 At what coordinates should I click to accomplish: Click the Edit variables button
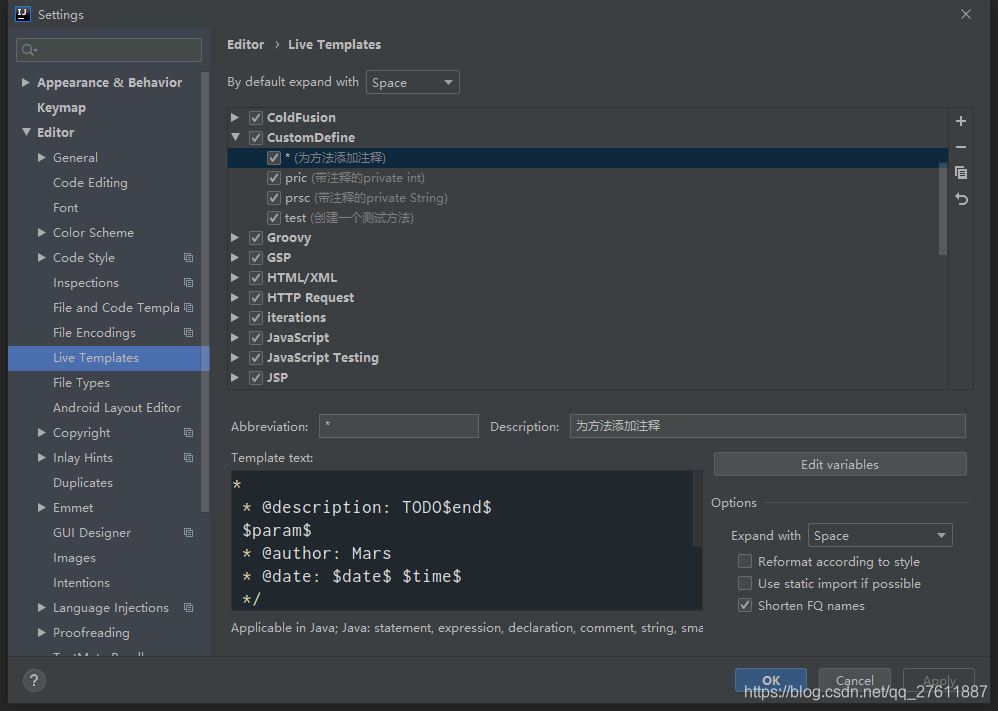[840, 464]
